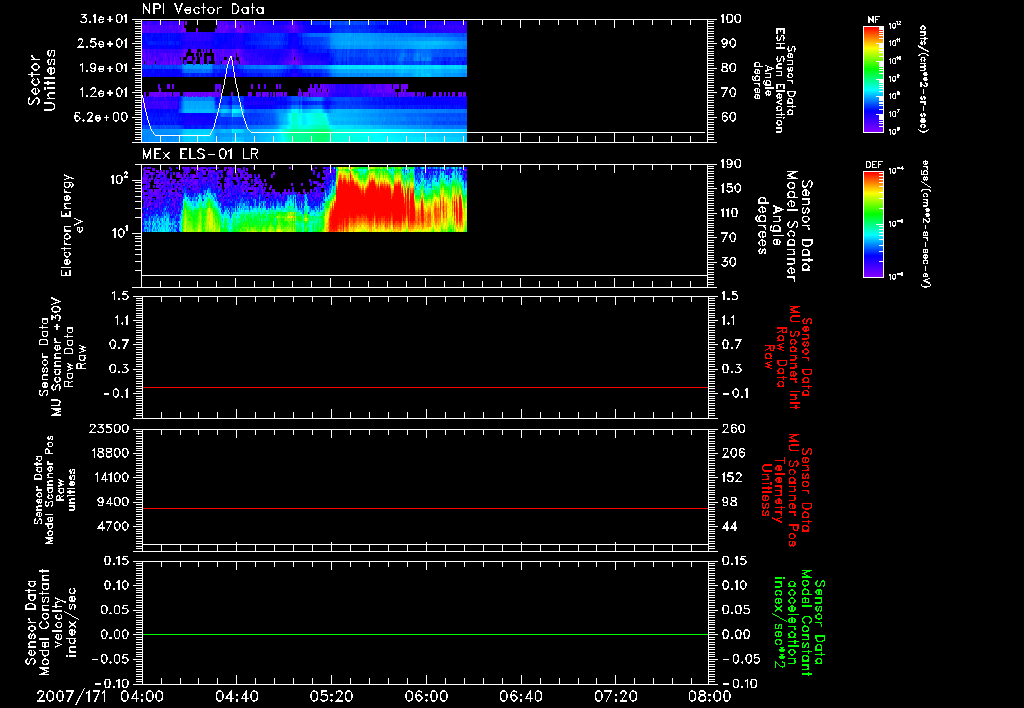
Task: Click the green constant acceleration trace line
Action: [x=424, y=634]
